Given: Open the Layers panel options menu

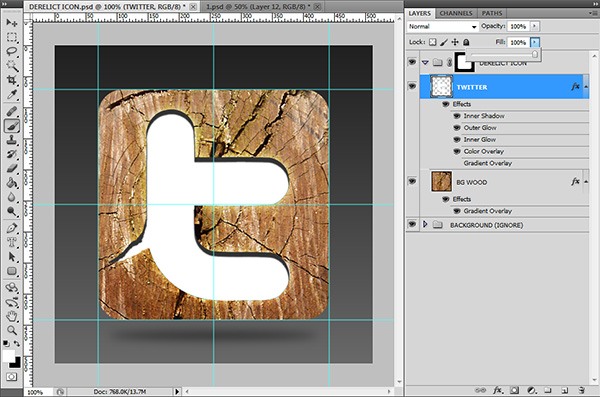Looking at the screenshot, I should coord(594,13).
